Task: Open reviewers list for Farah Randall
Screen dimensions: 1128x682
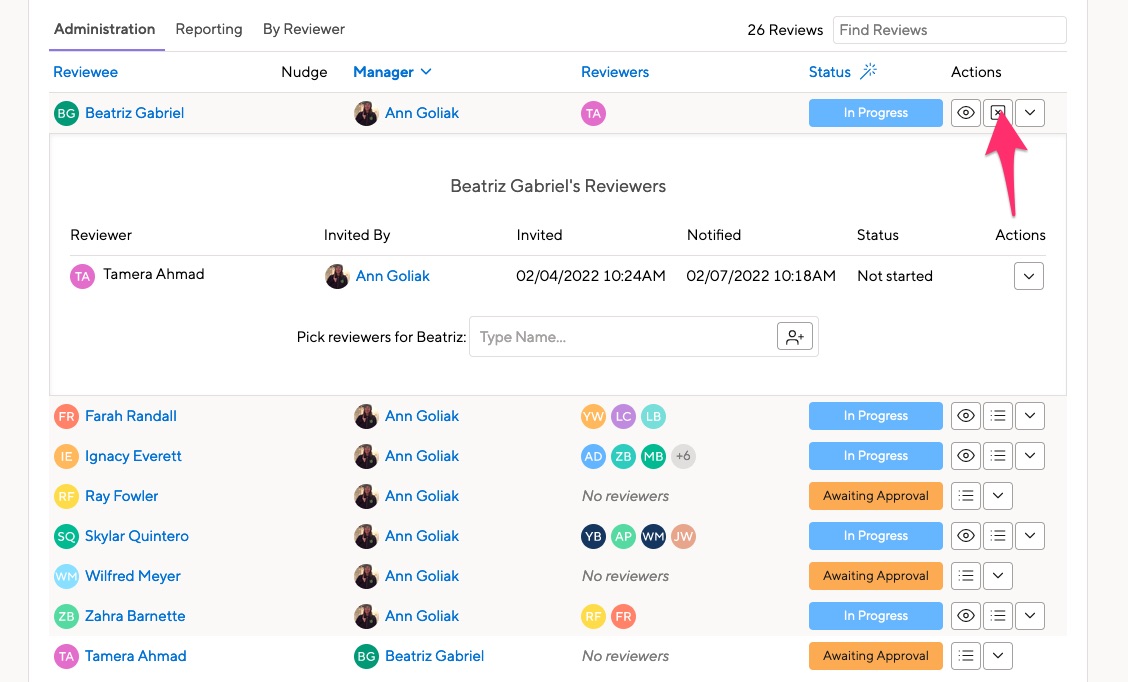Action: [997, 416]
